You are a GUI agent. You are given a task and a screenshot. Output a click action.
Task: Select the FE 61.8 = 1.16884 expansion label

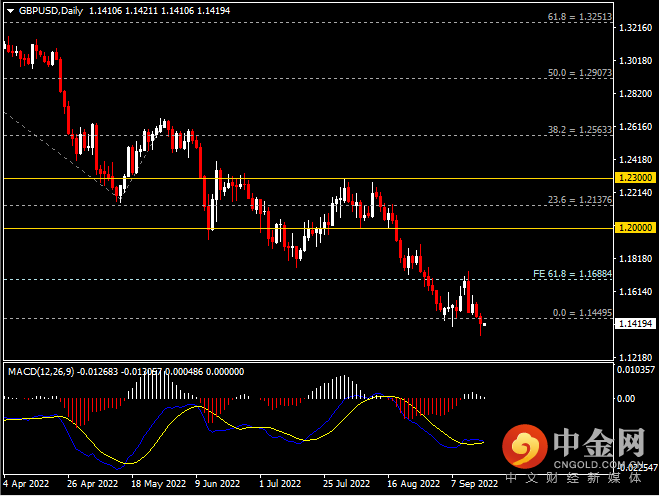pos(572,274)
